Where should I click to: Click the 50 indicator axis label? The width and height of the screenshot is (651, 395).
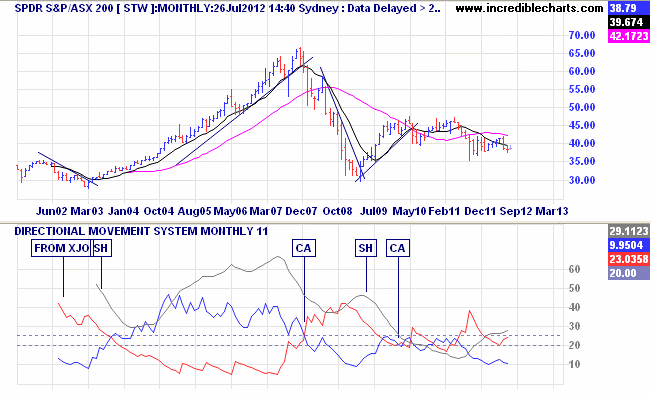[574, 288]
